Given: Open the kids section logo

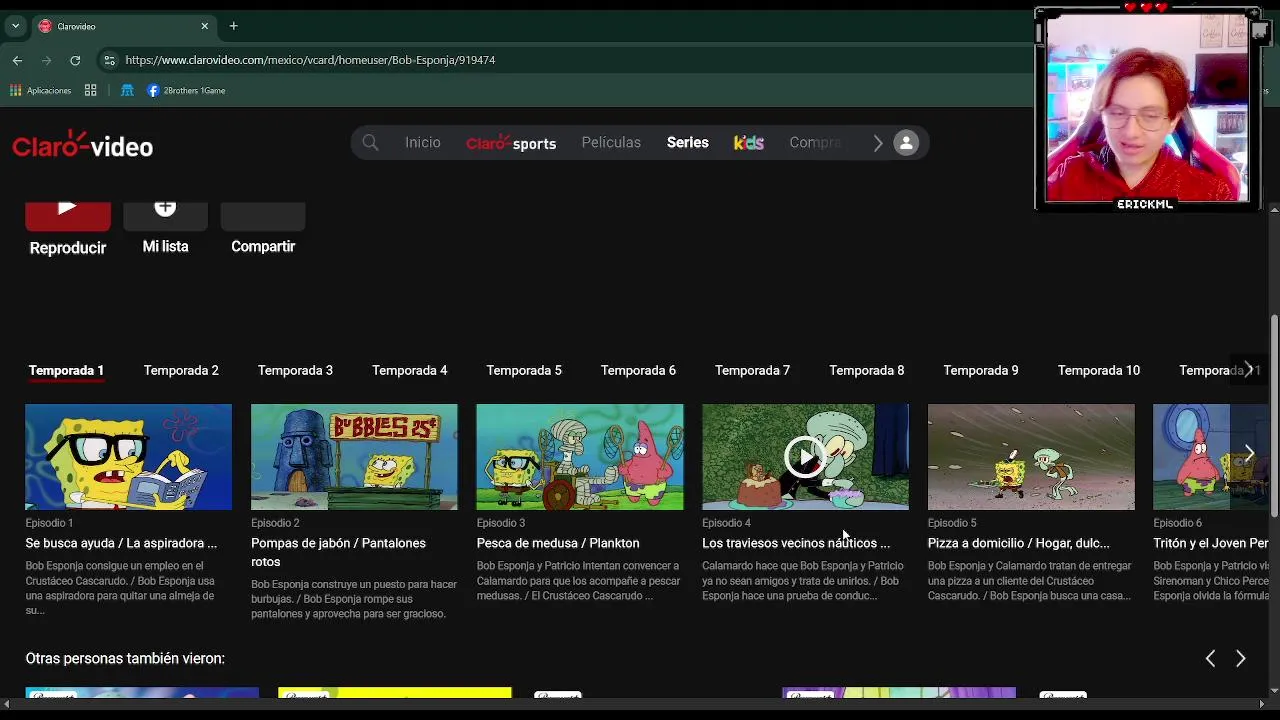Looking at the screenshot, I should [x=749, y=143].
